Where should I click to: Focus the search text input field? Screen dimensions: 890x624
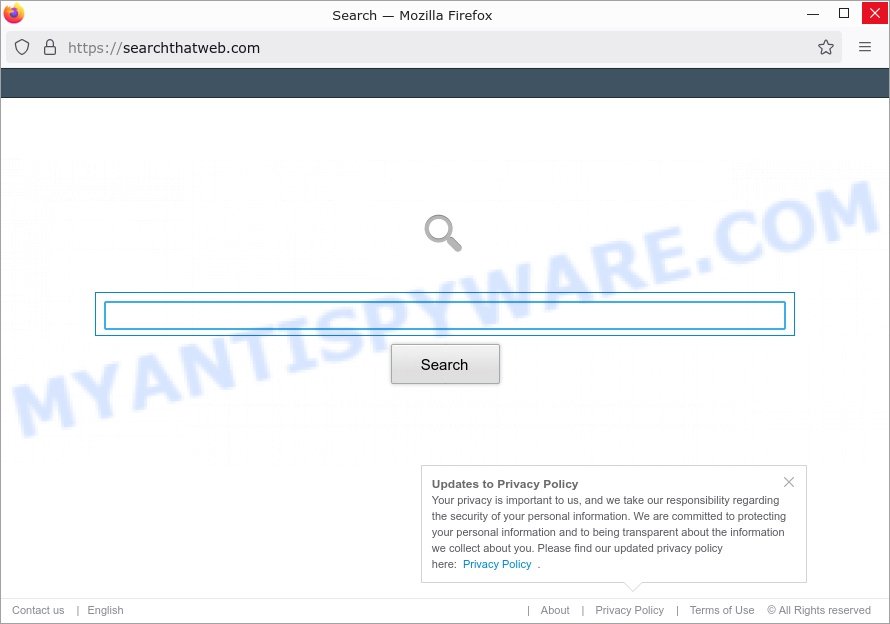(x=444, y=315)
